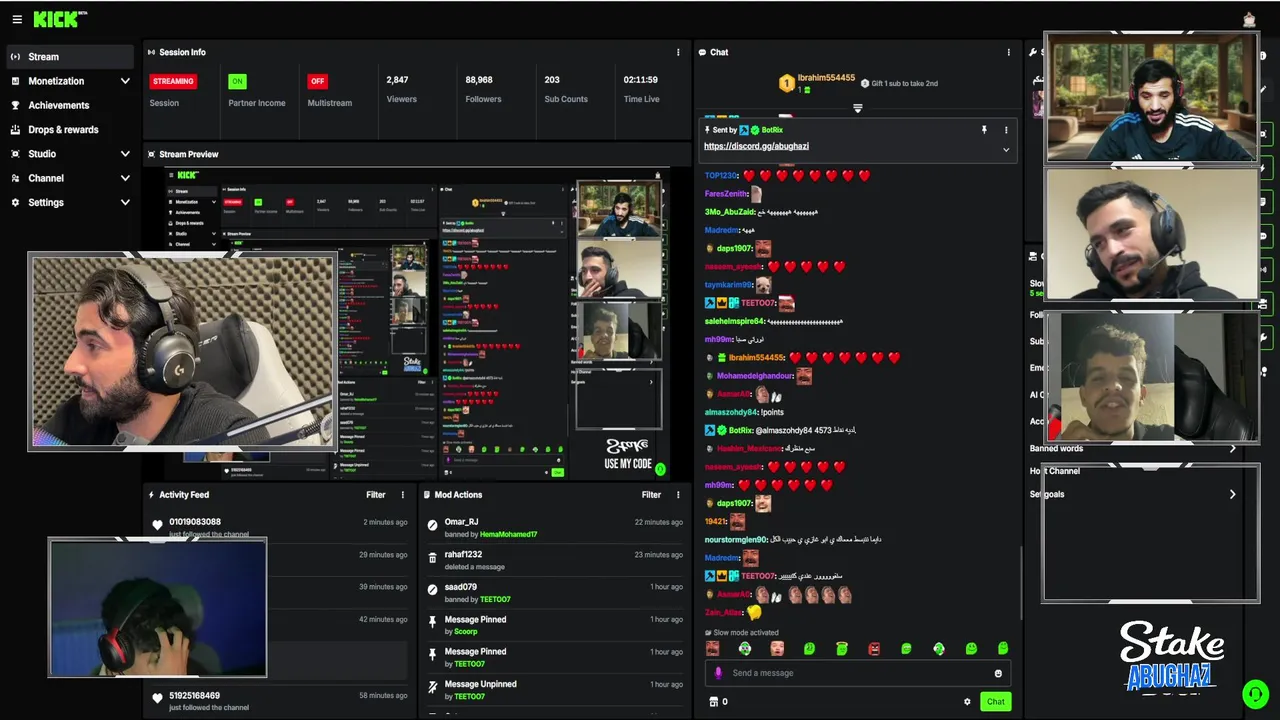Open the Session Info three-dot menu
The image size is (1280, 720).
(x=678, y=52)
